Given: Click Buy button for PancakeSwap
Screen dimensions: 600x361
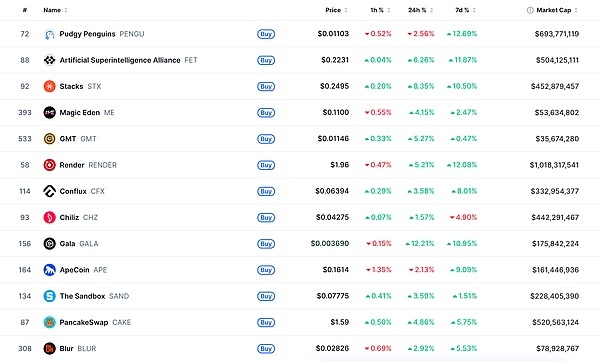Looking at the screenshot, I should [x=266, y=322].
